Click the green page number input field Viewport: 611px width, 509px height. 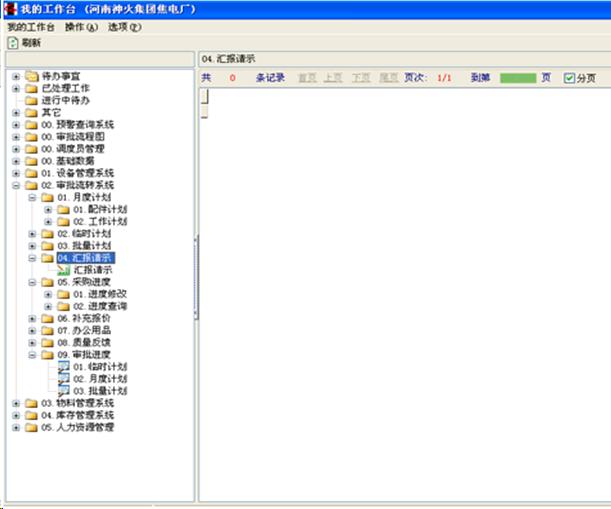[x=517, y=77]
